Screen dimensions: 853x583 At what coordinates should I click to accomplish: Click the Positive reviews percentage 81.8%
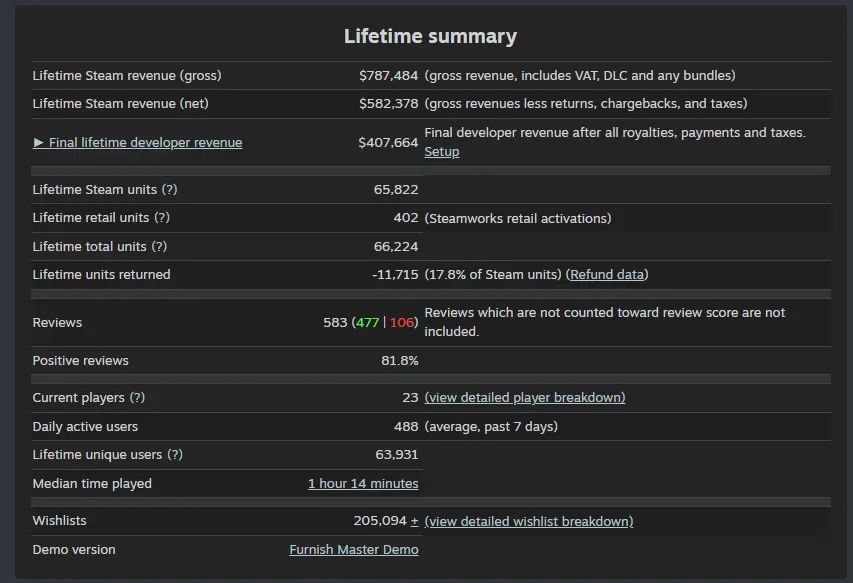[x=399, y=360]
